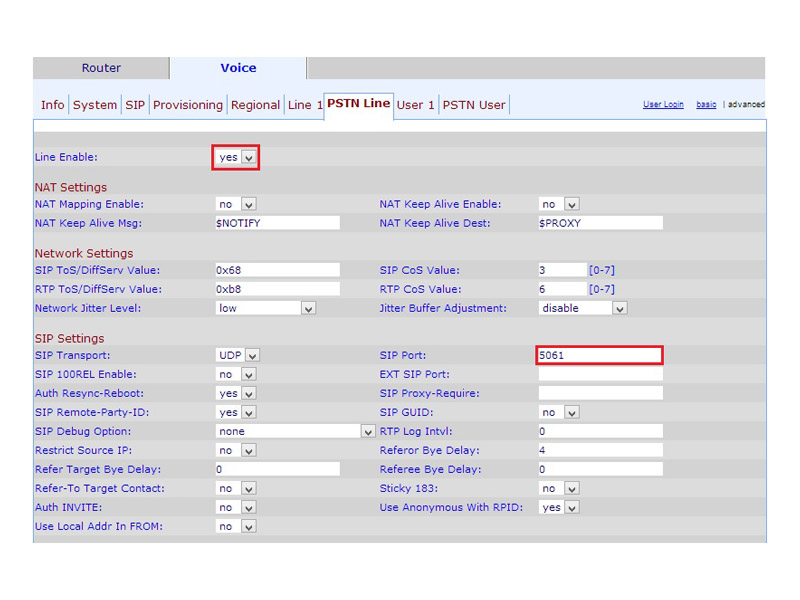Select the RTP CoS Value field

[x=561, y=289]
